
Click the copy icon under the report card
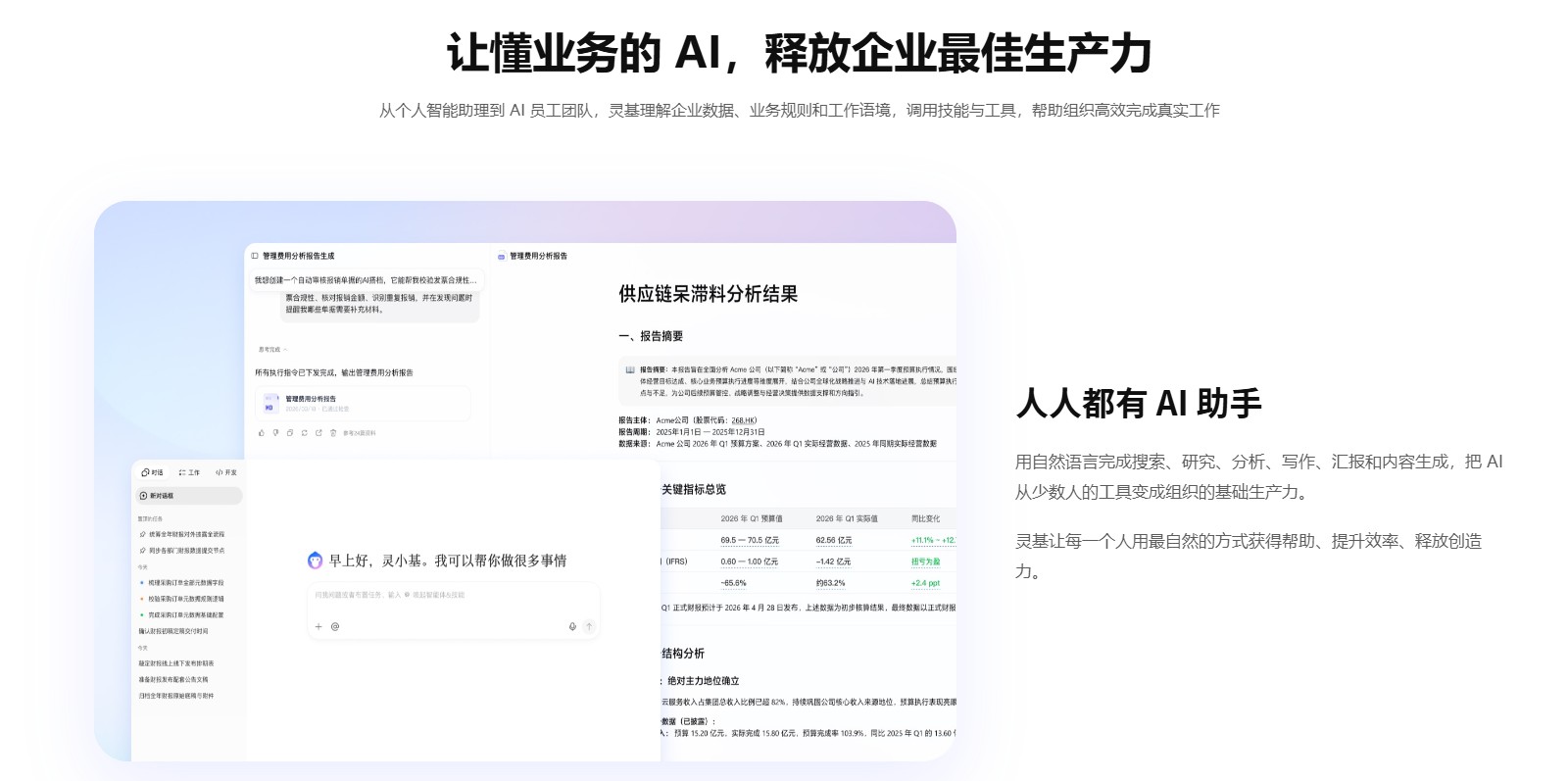click(290, 432)
